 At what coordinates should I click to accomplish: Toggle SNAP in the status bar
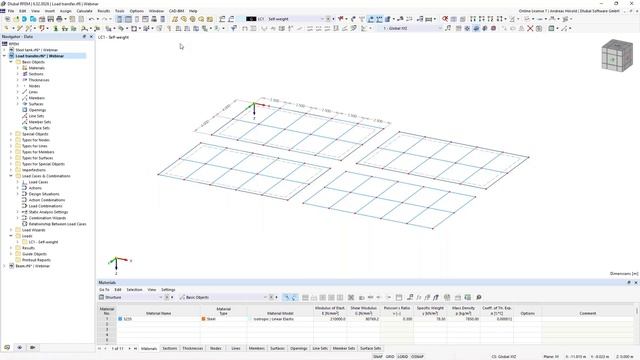pyautogui.click(x=378, y=357)
